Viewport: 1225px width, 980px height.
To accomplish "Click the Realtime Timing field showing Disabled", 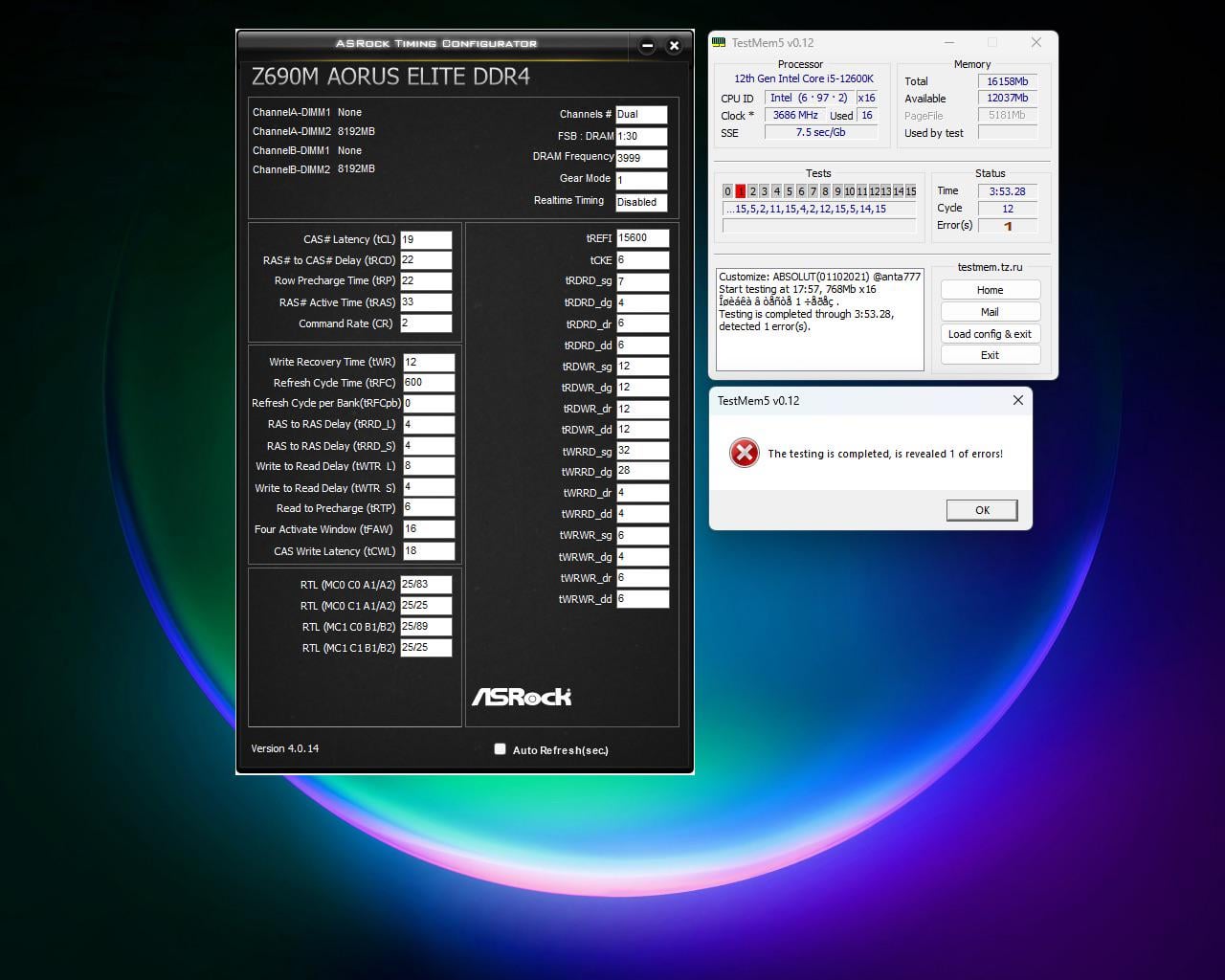I will point(641,202).
